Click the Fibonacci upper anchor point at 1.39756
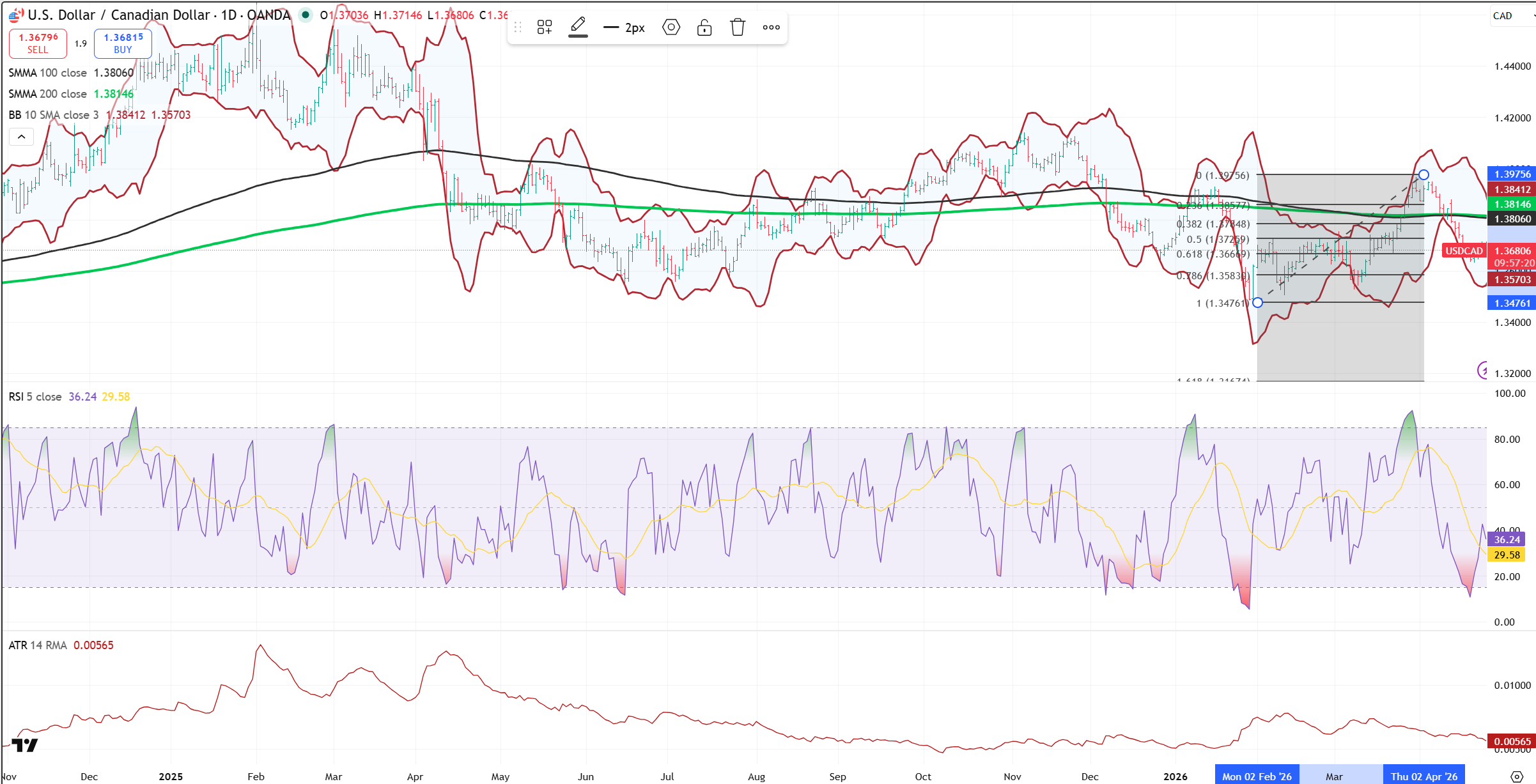 (1424, 174)
